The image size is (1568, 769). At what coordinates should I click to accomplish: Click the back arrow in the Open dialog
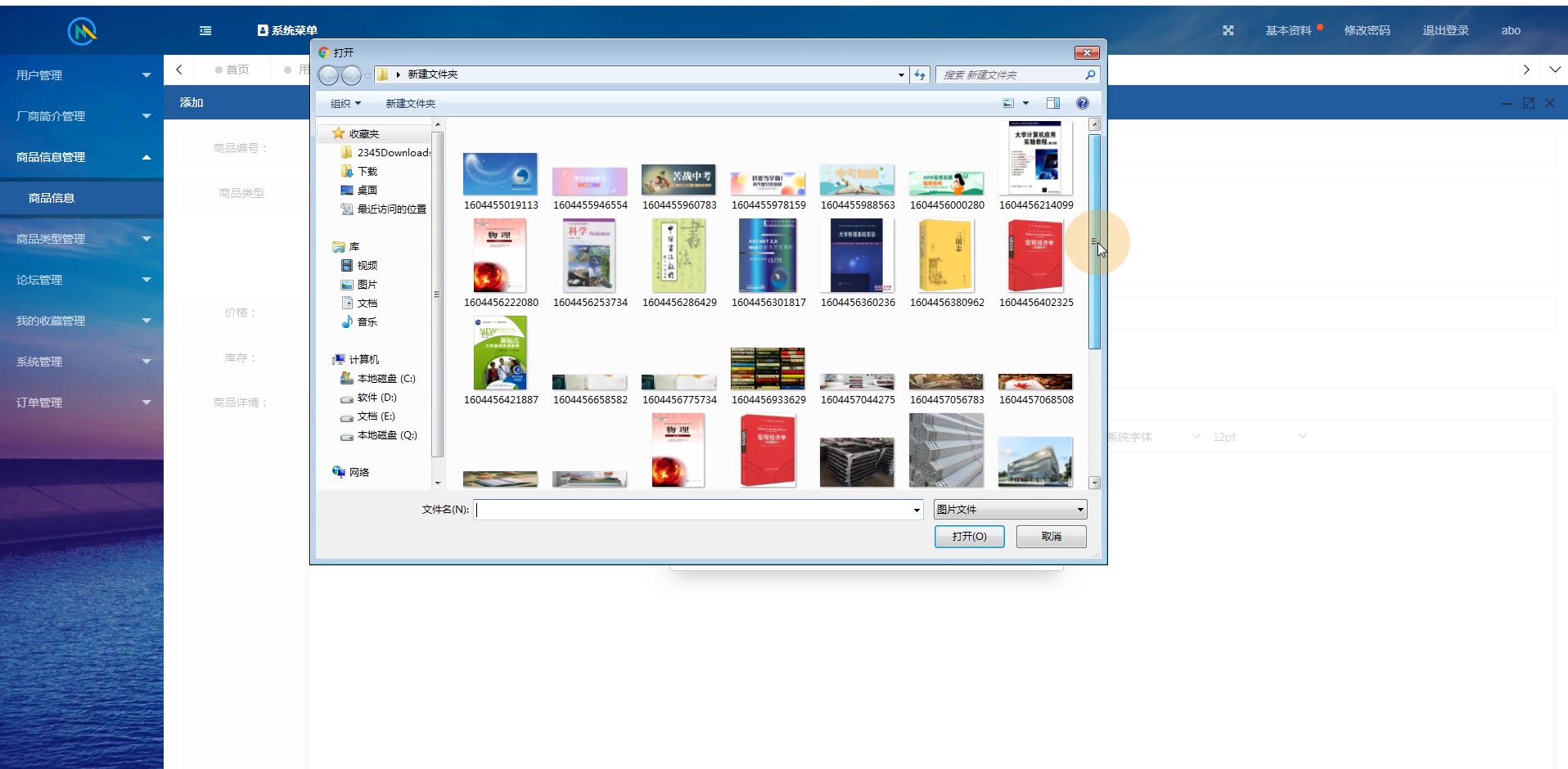pyautogui.click(x=328, y=75)
